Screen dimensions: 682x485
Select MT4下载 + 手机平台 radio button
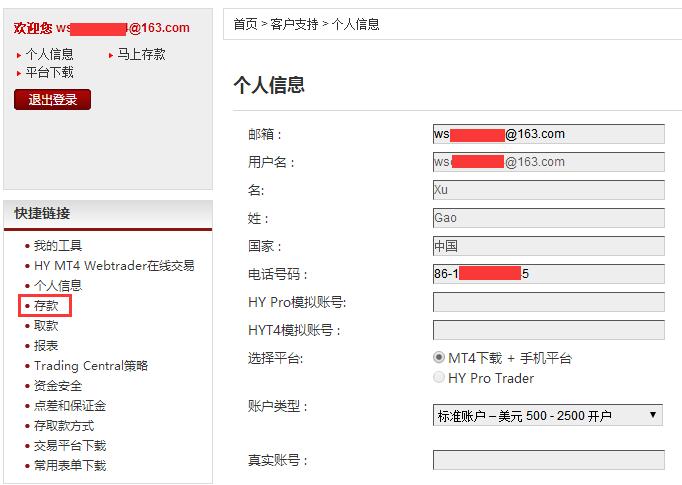pyautogui.click(x=439, y=358)
